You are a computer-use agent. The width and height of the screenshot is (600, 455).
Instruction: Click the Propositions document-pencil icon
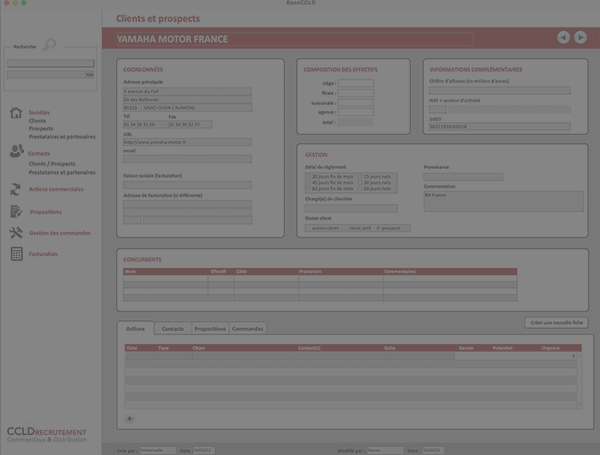[x=16, y=211]
